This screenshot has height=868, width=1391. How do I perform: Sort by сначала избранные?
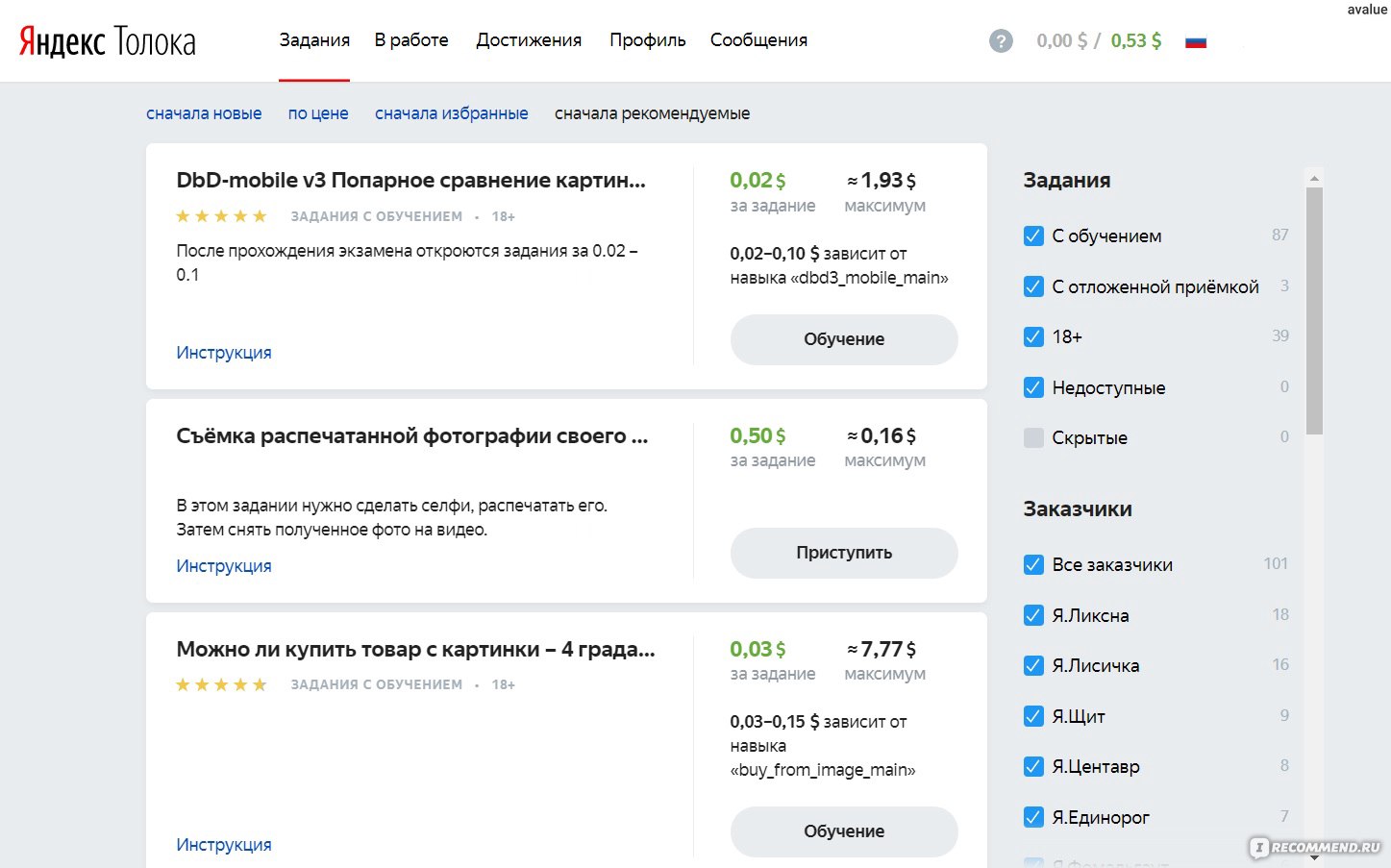pyautogui.click(x=451, y=113)
